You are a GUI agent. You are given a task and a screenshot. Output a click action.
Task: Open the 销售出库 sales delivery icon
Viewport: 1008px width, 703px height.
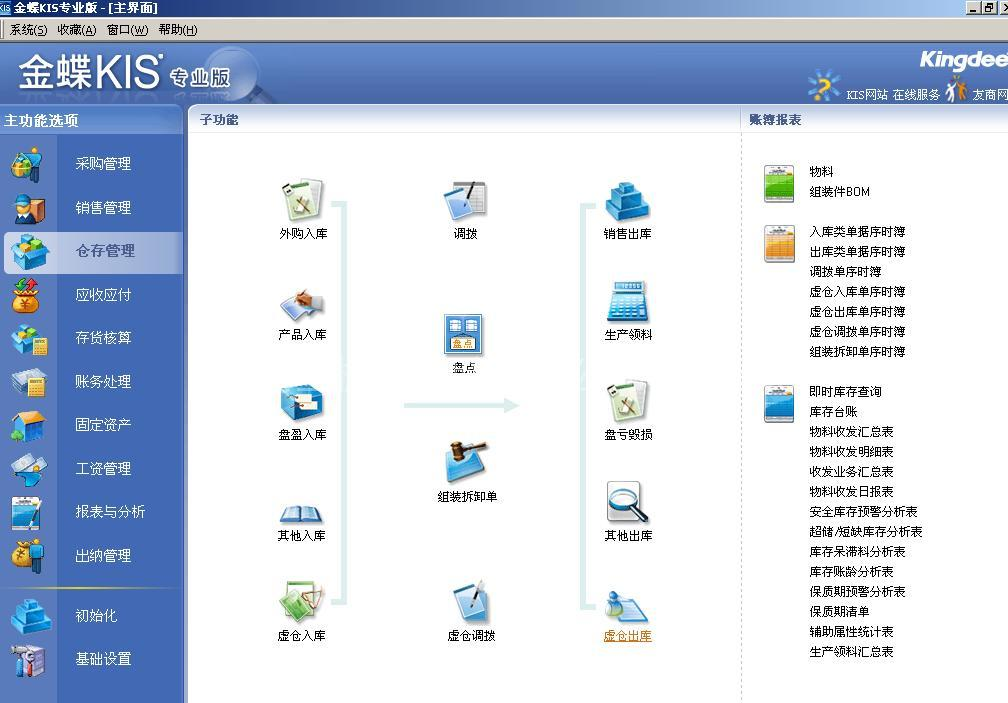tap(627, 200)
